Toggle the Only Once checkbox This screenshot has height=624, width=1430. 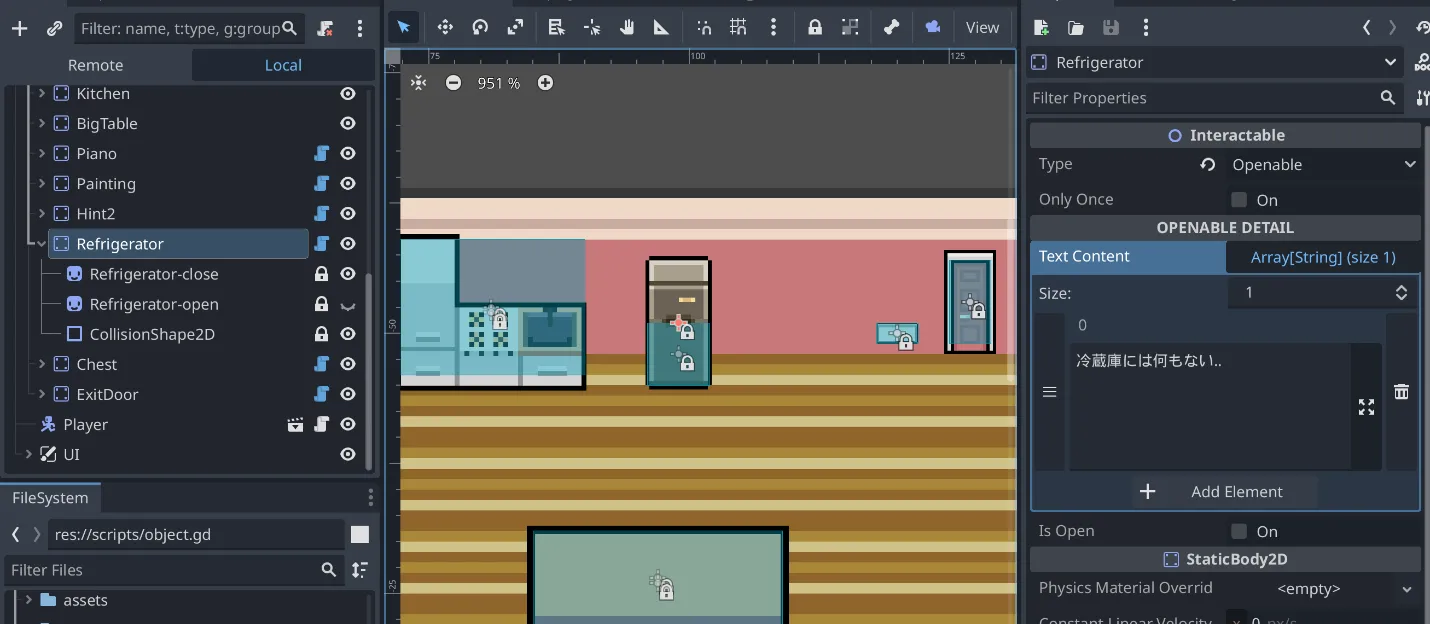[1240, 200]
